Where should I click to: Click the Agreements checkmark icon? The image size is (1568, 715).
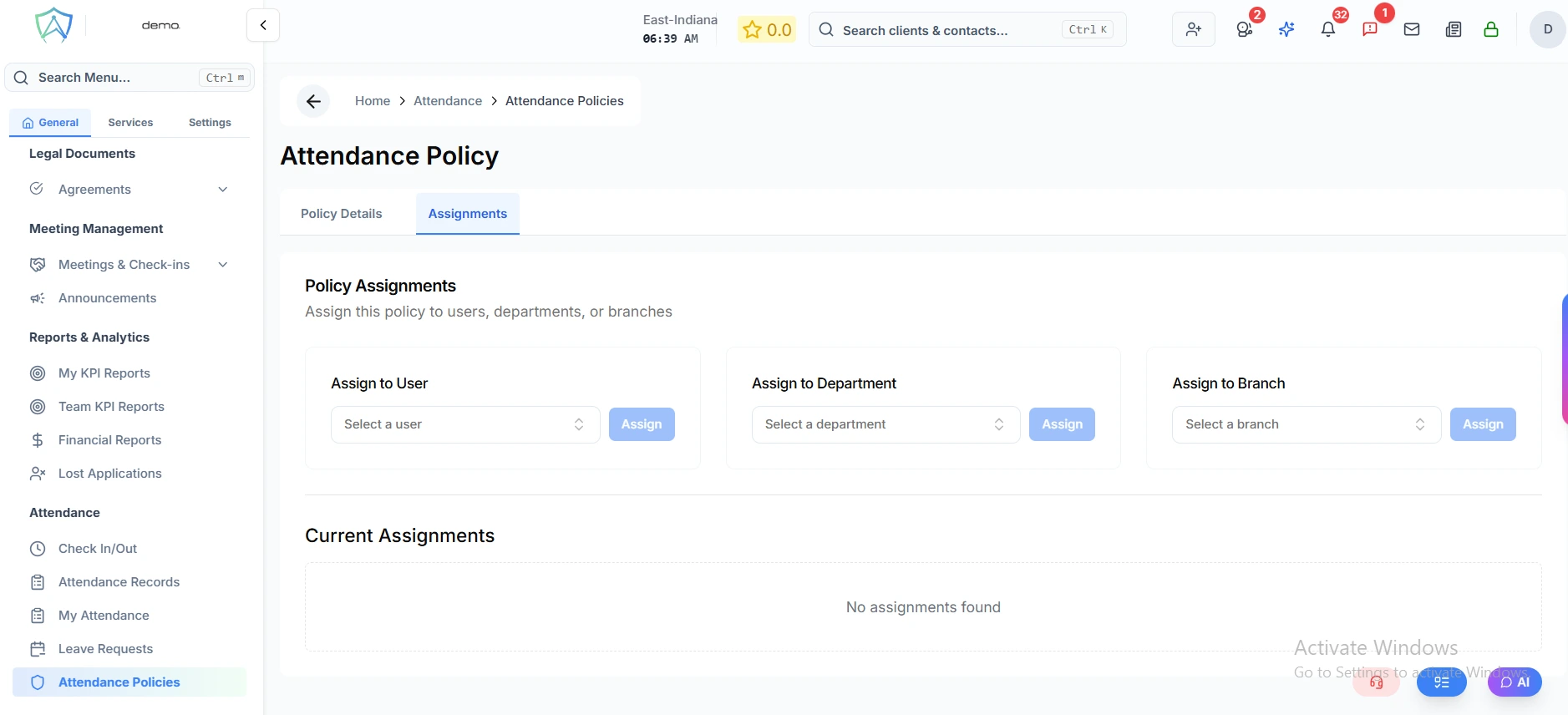(37, 189)
